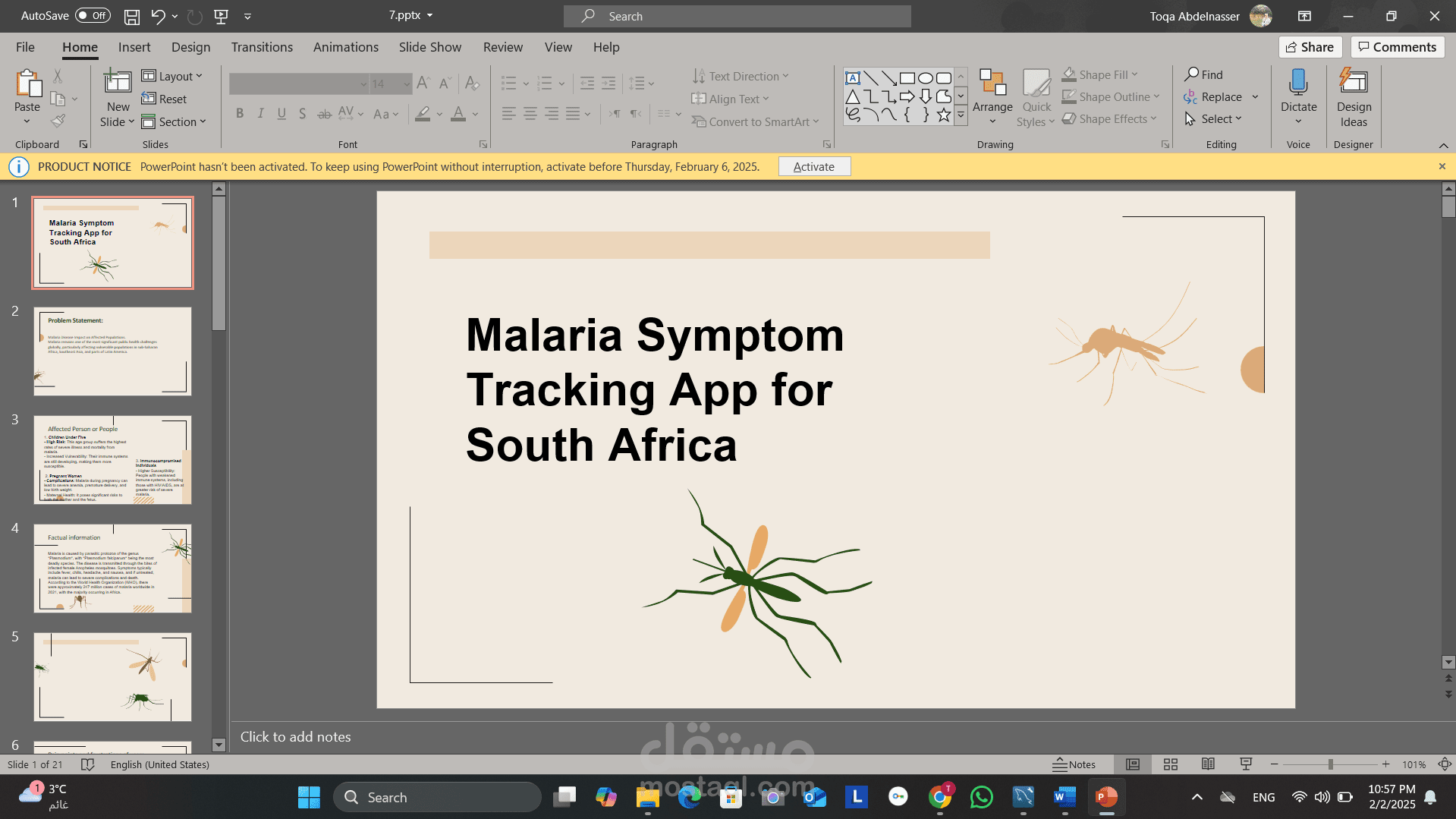Screen dimensions: 1456x819
Task: Switch to the Insert tab
Action: (x=134, y=47)
